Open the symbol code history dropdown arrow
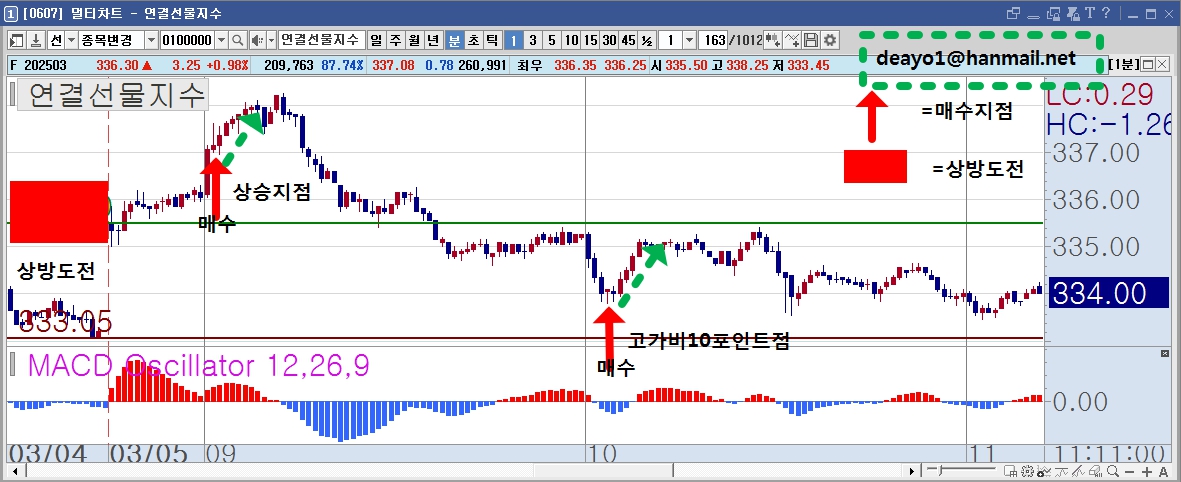The height and width of the screenshot is (482, 1181). click(221, 40)
